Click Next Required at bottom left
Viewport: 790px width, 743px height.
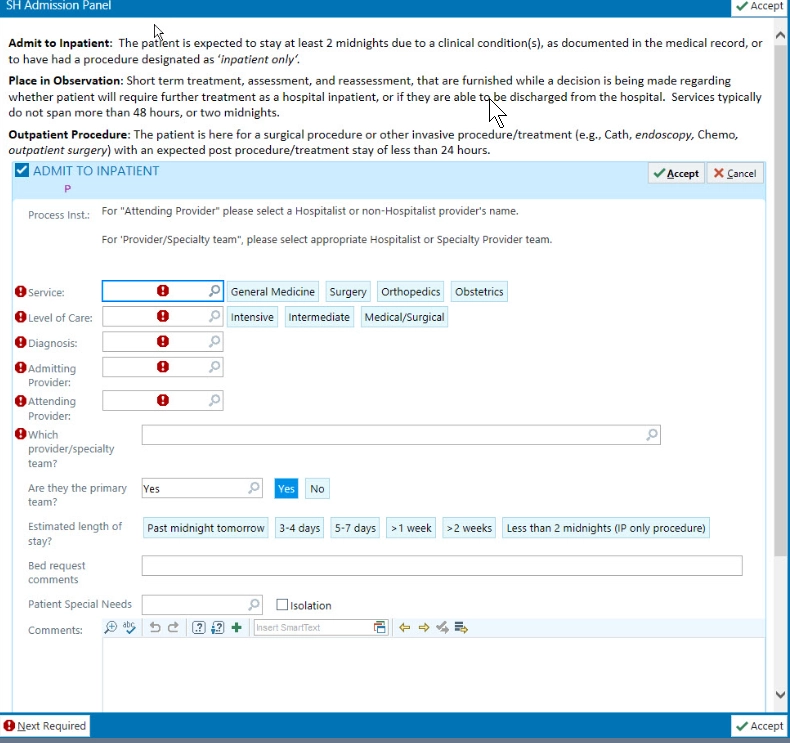click(x=46, y=726)
